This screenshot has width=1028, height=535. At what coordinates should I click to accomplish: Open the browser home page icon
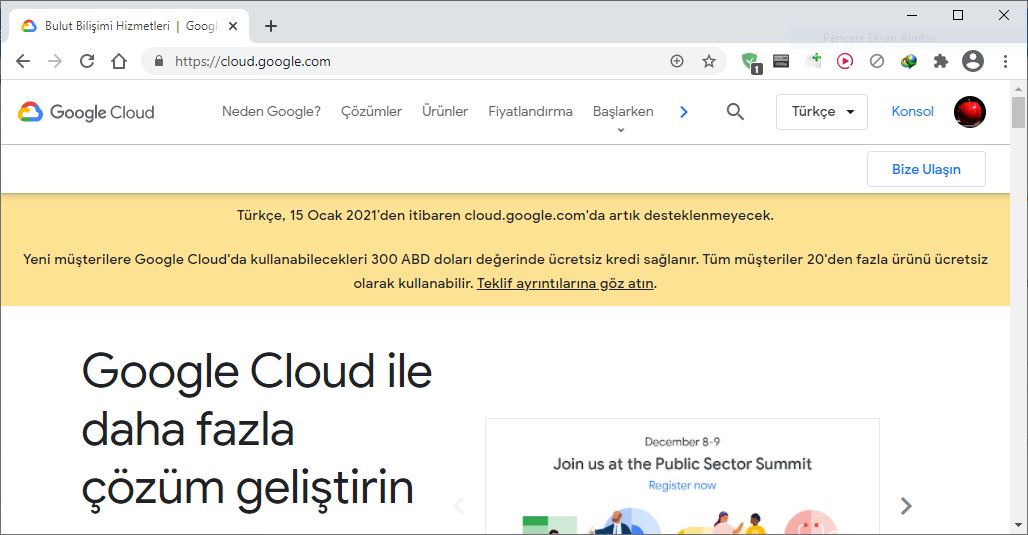[119, 61]
